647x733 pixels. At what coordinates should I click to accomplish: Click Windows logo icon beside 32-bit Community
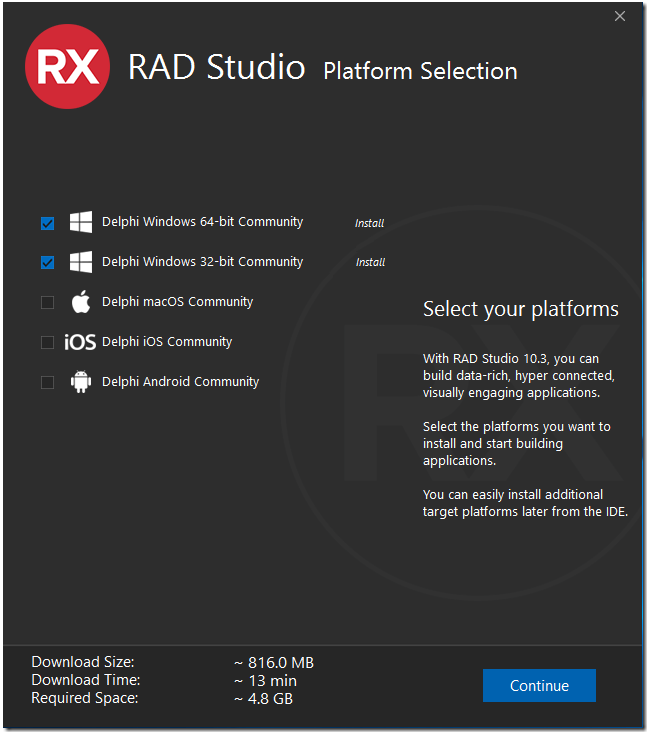(x=81, y=262)
